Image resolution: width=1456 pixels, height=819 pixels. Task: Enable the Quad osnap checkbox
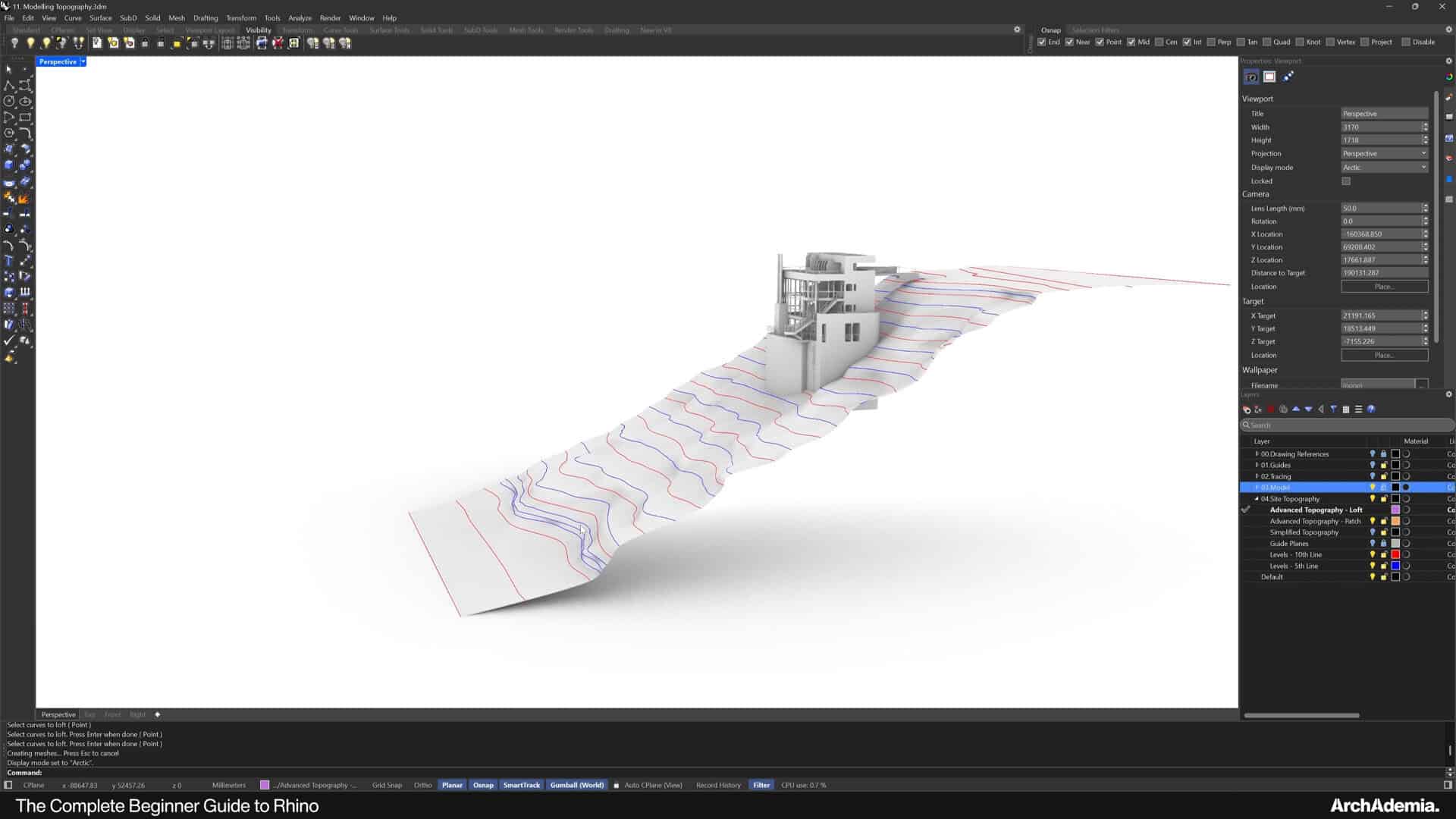click(x=1266, y=42)
